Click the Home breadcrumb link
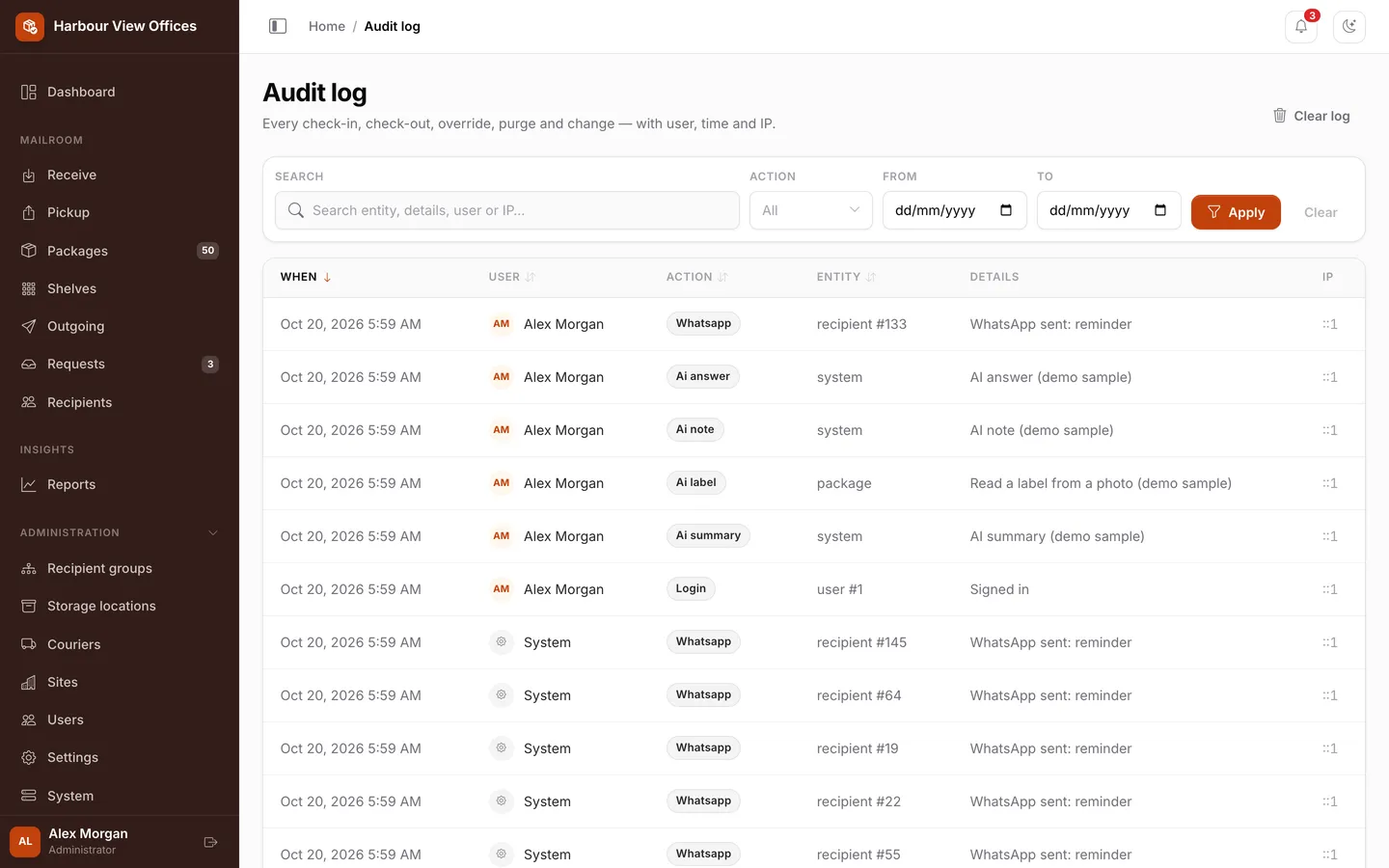Viewport: 1389px width, 868px height. coord(327,26)
